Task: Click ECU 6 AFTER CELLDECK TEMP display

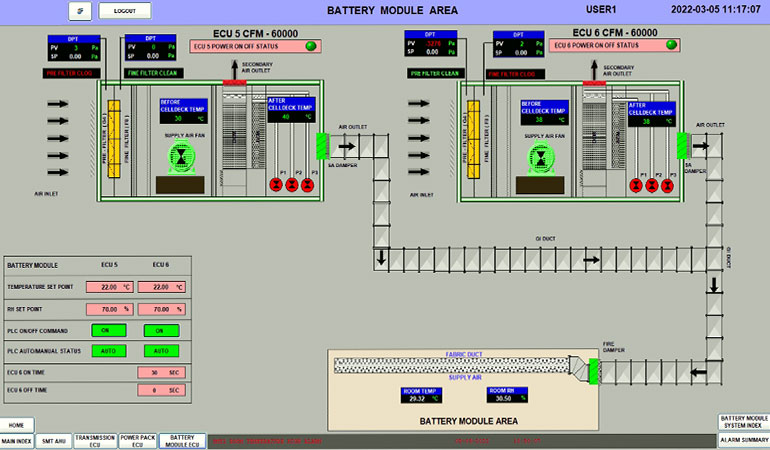Action: click(652, 114)
